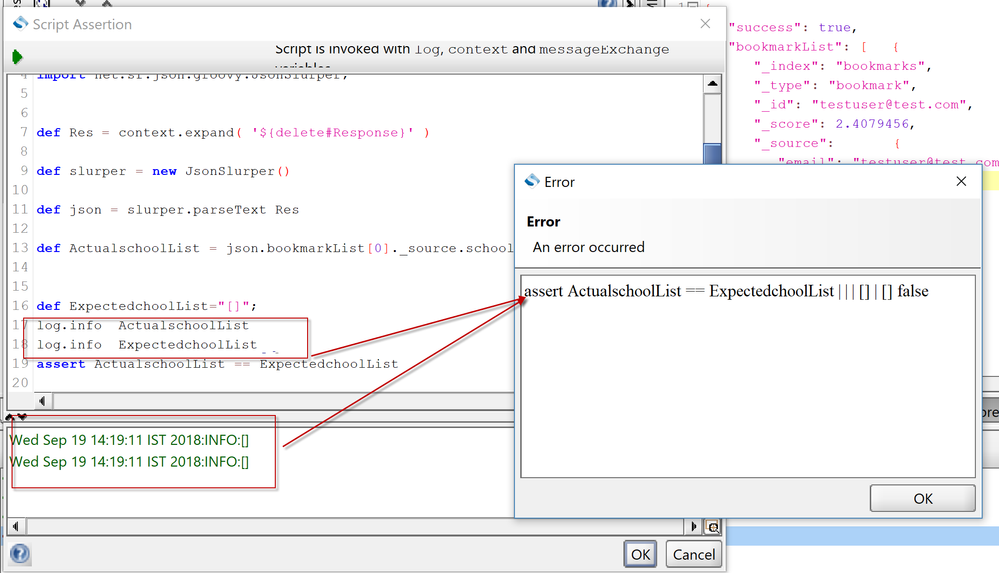Select first INFO log entry in output
This screenshot has width=999, height=573.
tap(129, 439)
